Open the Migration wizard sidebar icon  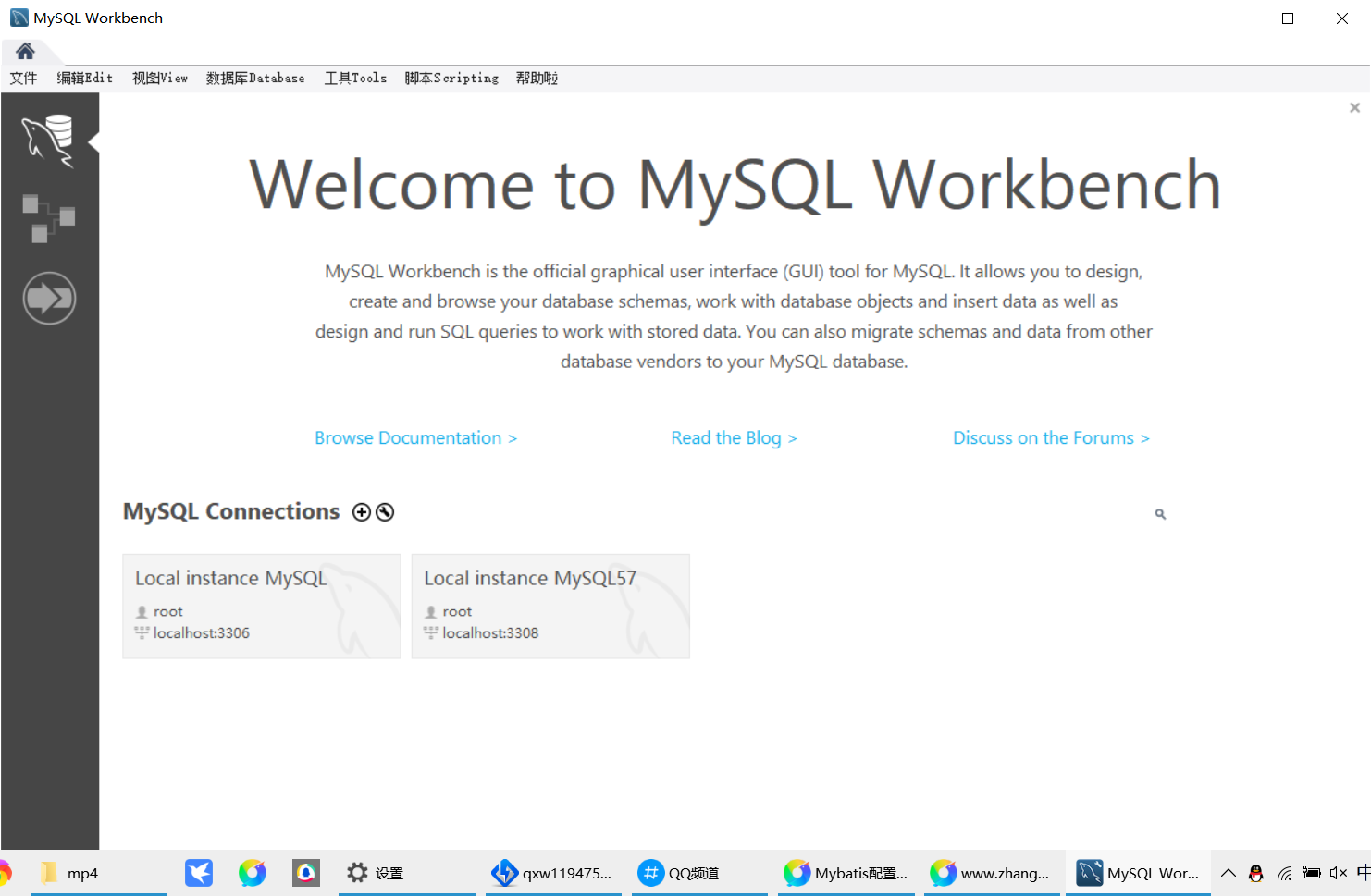(x=49, y=298)
